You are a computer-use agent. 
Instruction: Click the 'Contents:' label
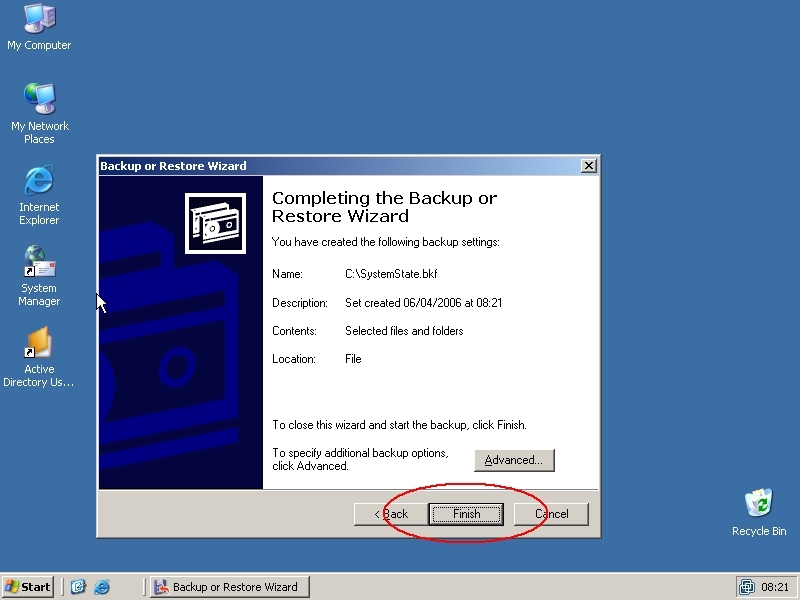[294, 331]
